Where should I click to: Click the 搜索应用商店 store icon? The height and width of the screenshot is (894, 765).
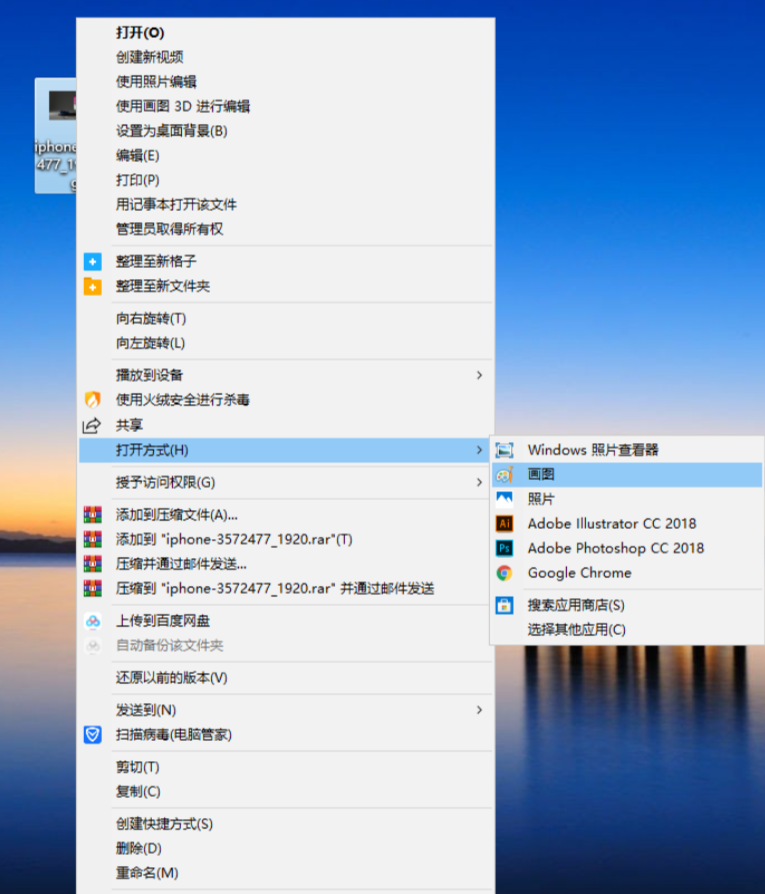[x=505, y=605]
